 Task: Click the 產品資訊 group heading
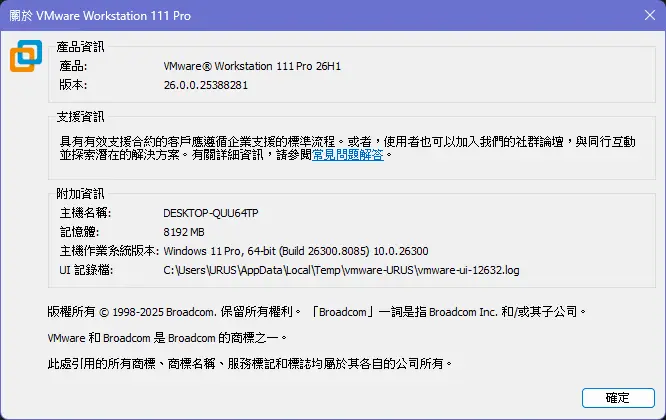80,47
